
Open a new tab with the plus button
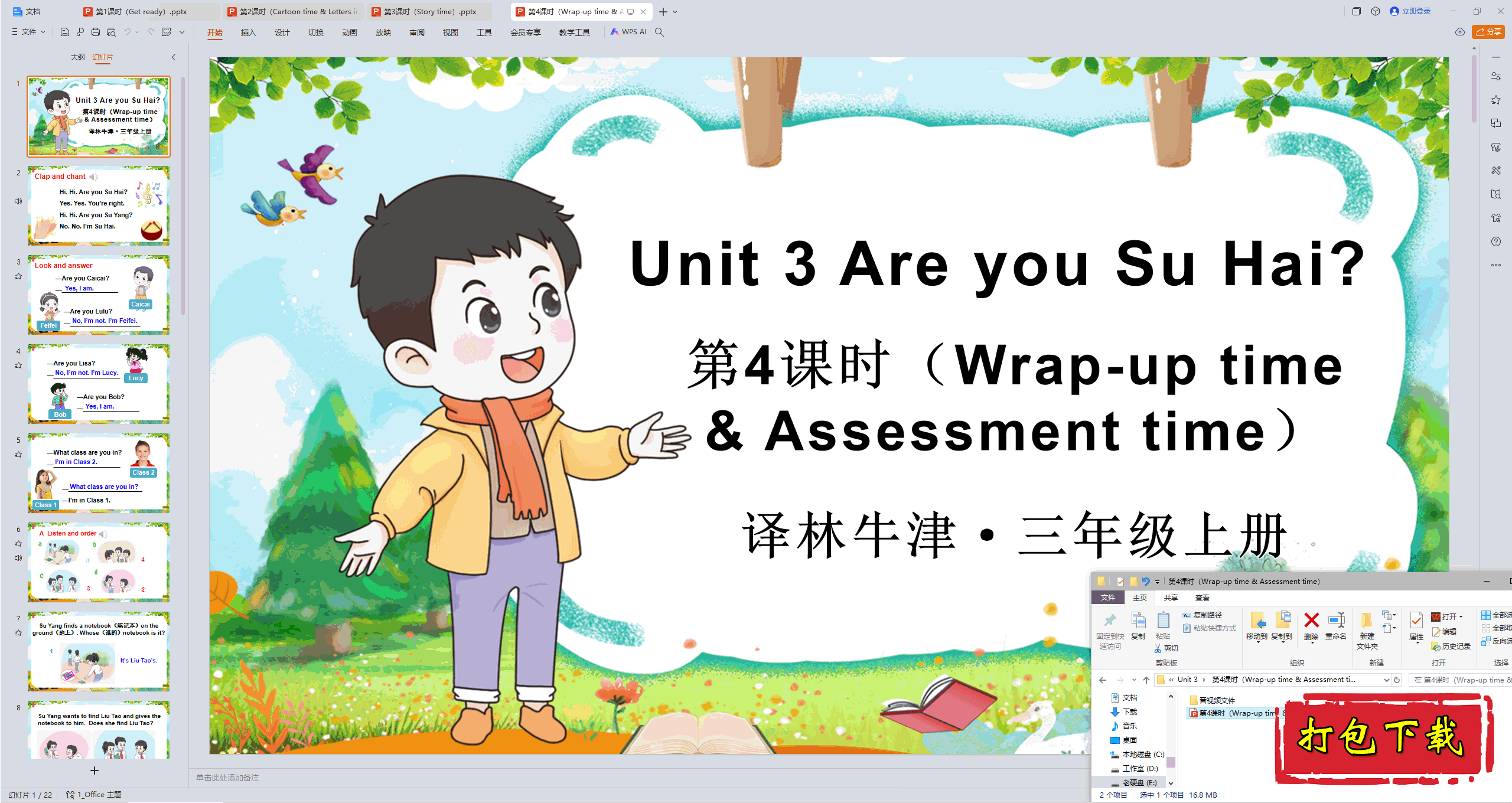click(x=663, y=12)
